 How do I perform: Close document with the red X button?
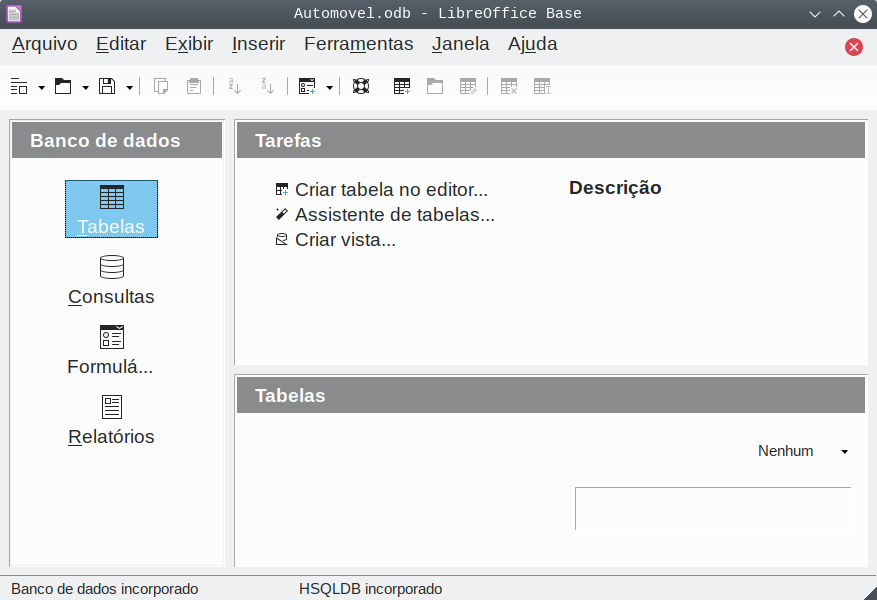pos(854,47)
